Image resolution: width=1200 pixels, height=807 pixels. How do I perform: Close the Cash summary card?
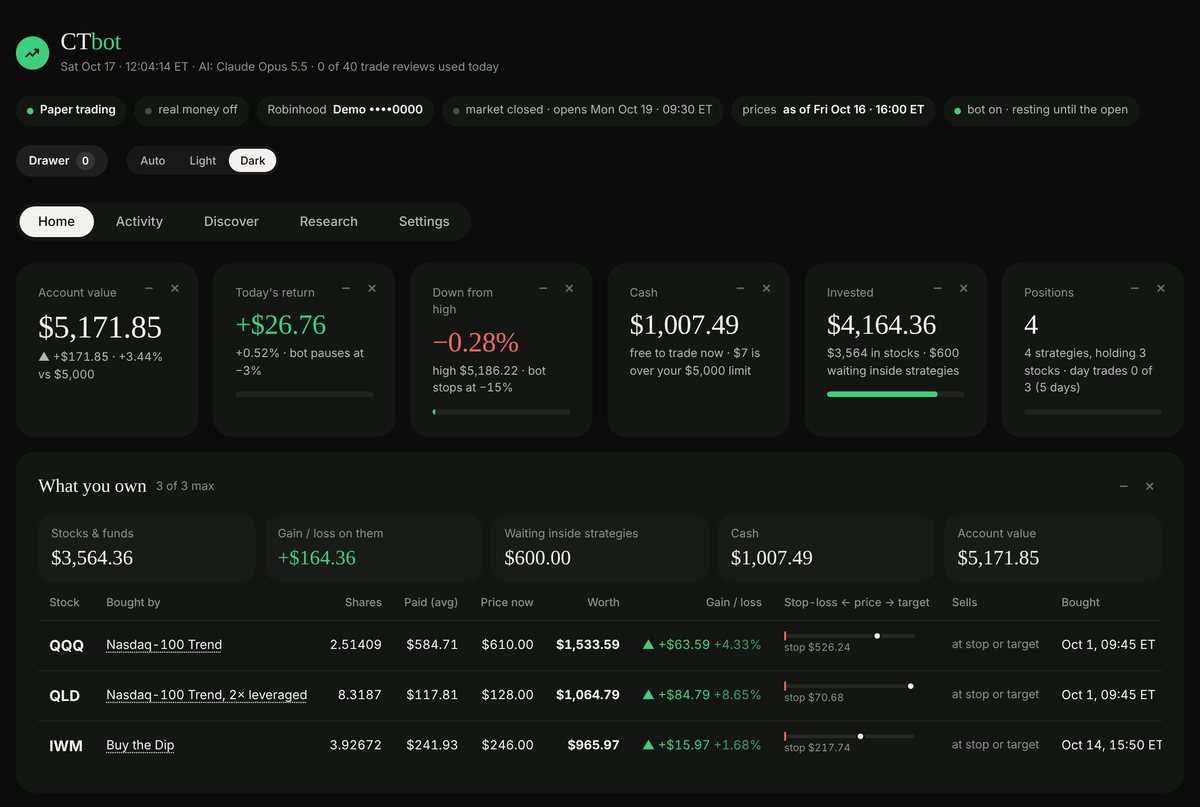pyautogui.click(x=766, y=288)
